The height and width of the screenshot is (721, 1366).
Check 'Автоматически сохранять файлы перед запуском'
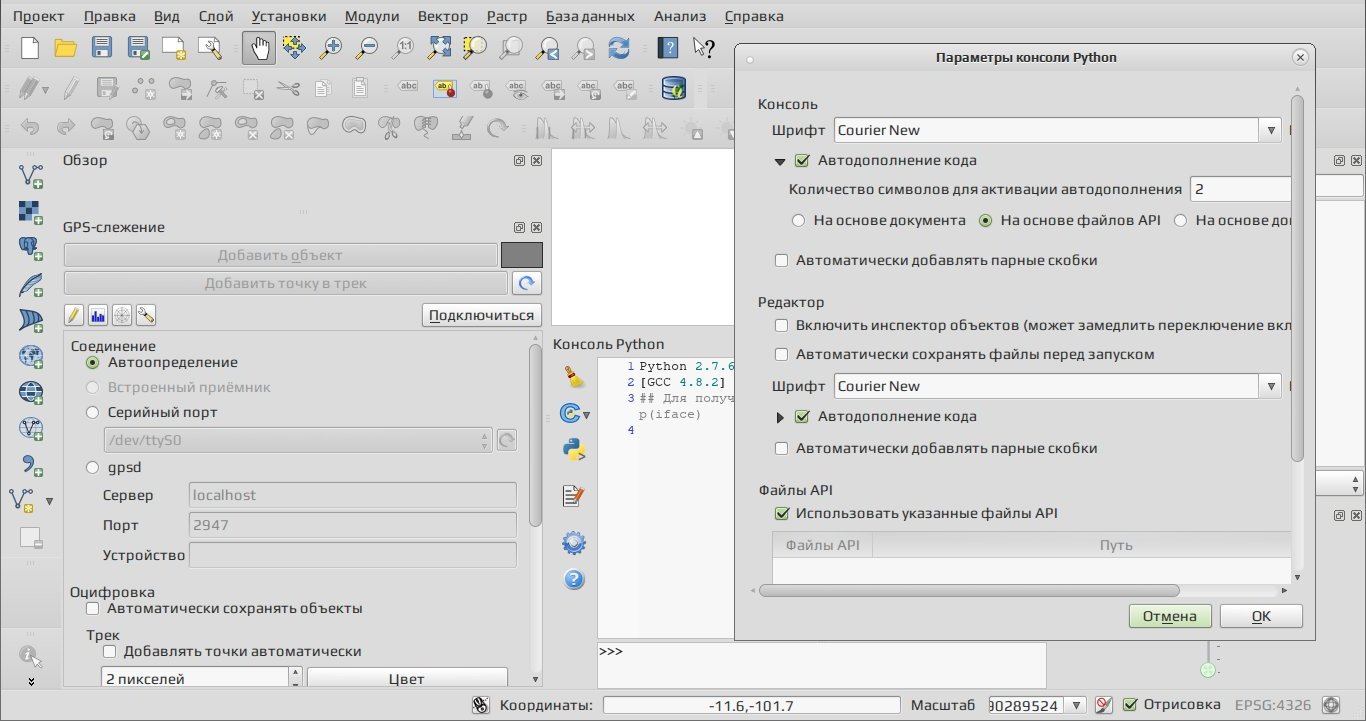click(x=782, y=354)
